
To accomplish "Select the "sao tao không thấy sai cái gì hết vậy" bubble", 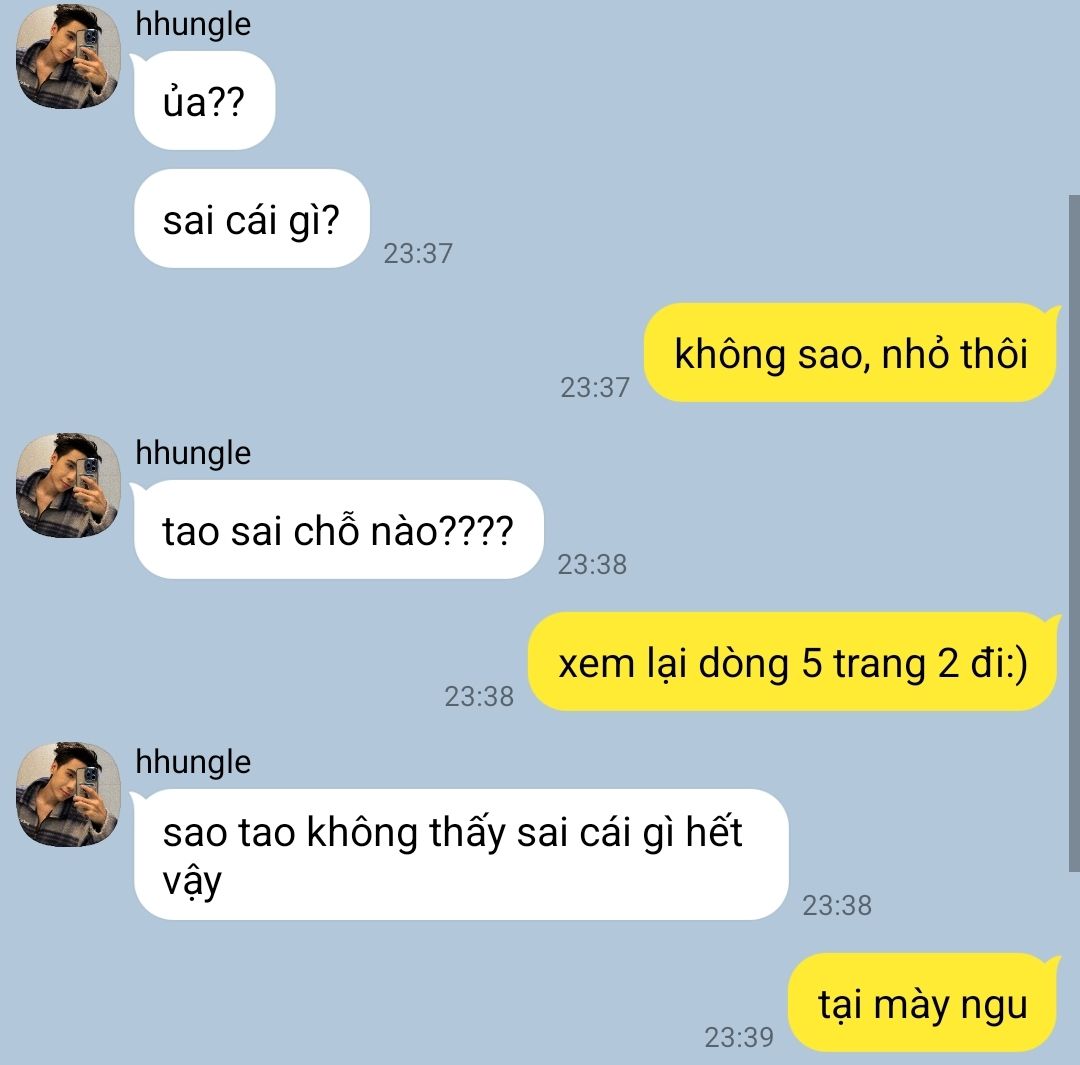I will tap(460, 854).
